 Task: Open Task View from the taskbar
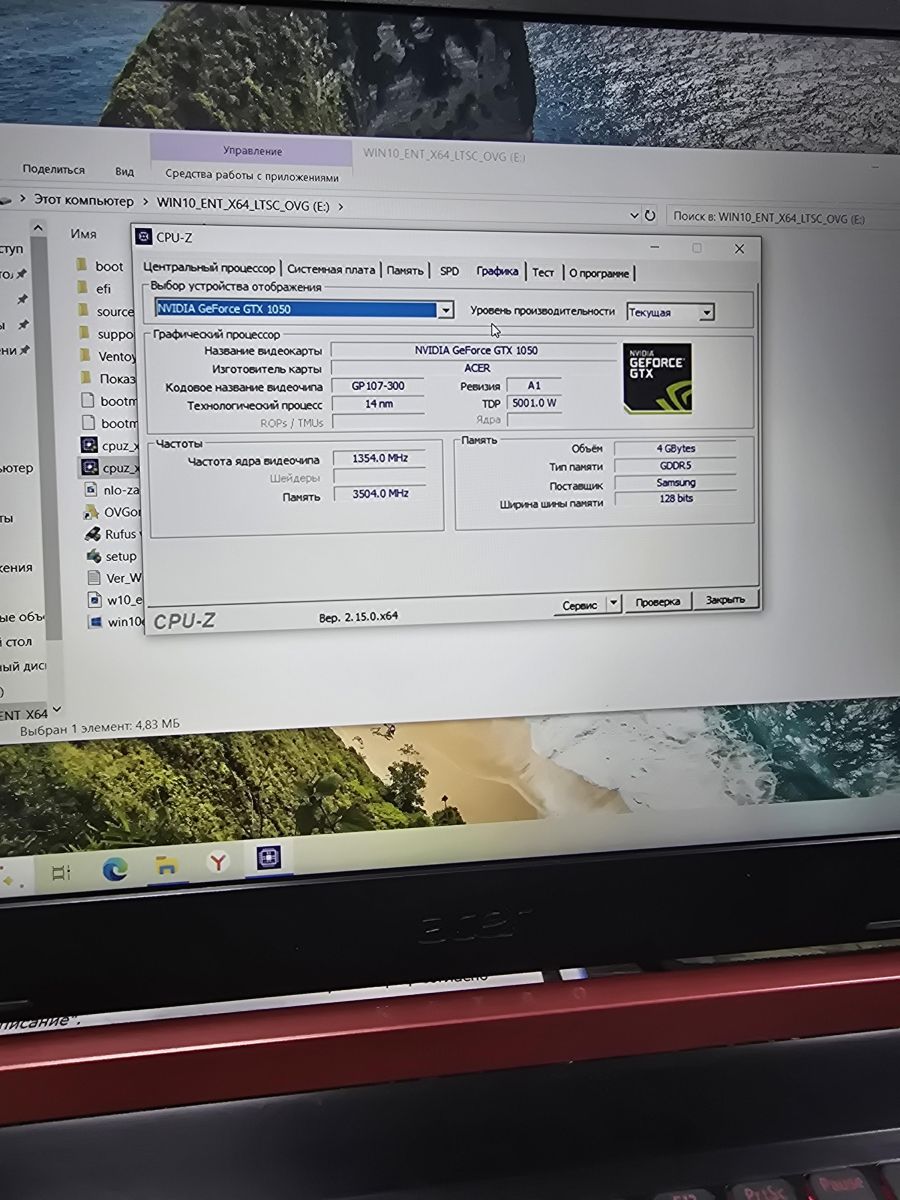[x=60, y=870]
